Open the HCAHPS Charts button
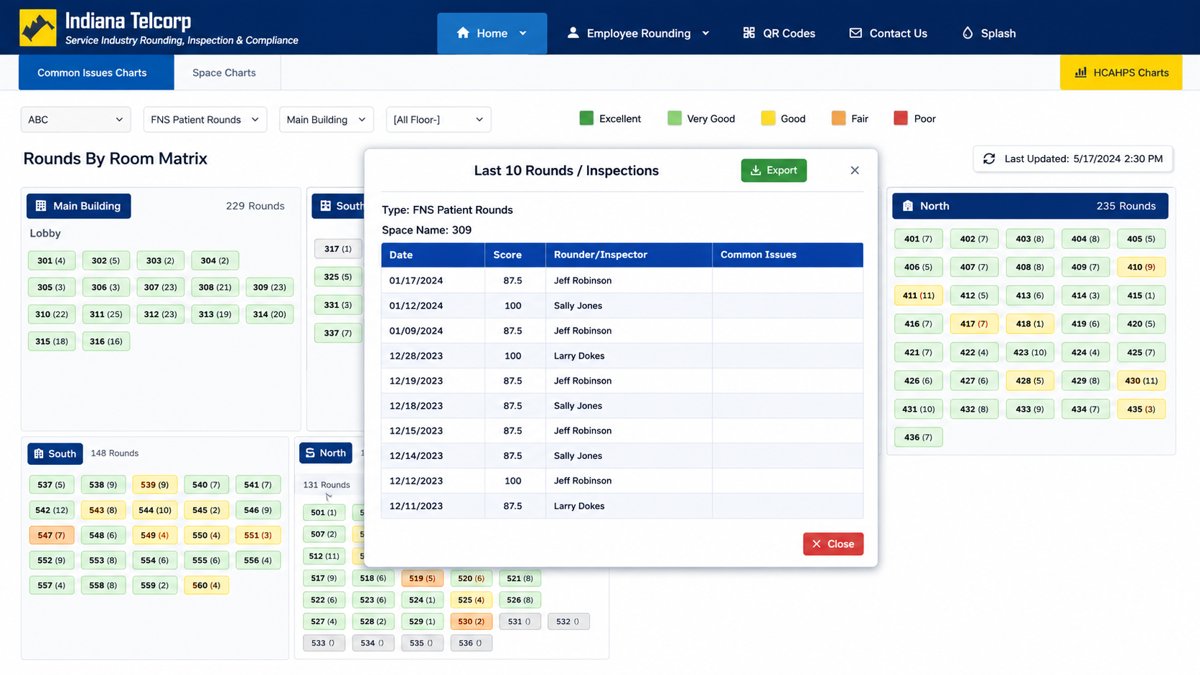The width and height of the screenshot is (1200, 675). pyautogui.click(x=1120, y=73)
